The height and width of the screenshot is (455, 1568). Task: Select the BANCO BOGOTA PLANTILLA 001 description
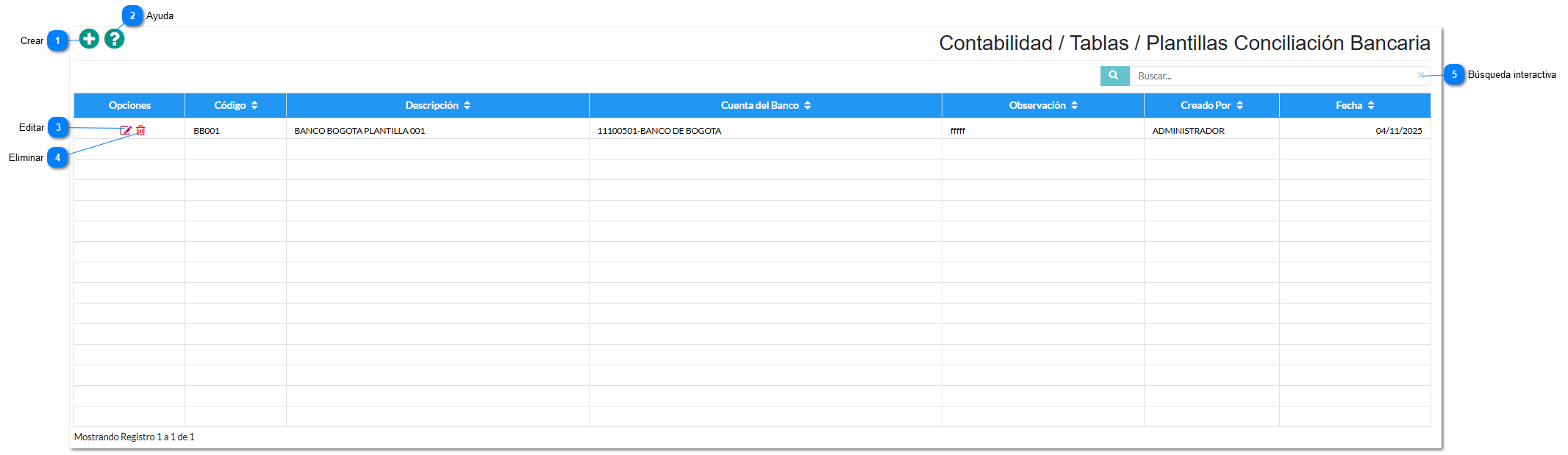(359, 131)
